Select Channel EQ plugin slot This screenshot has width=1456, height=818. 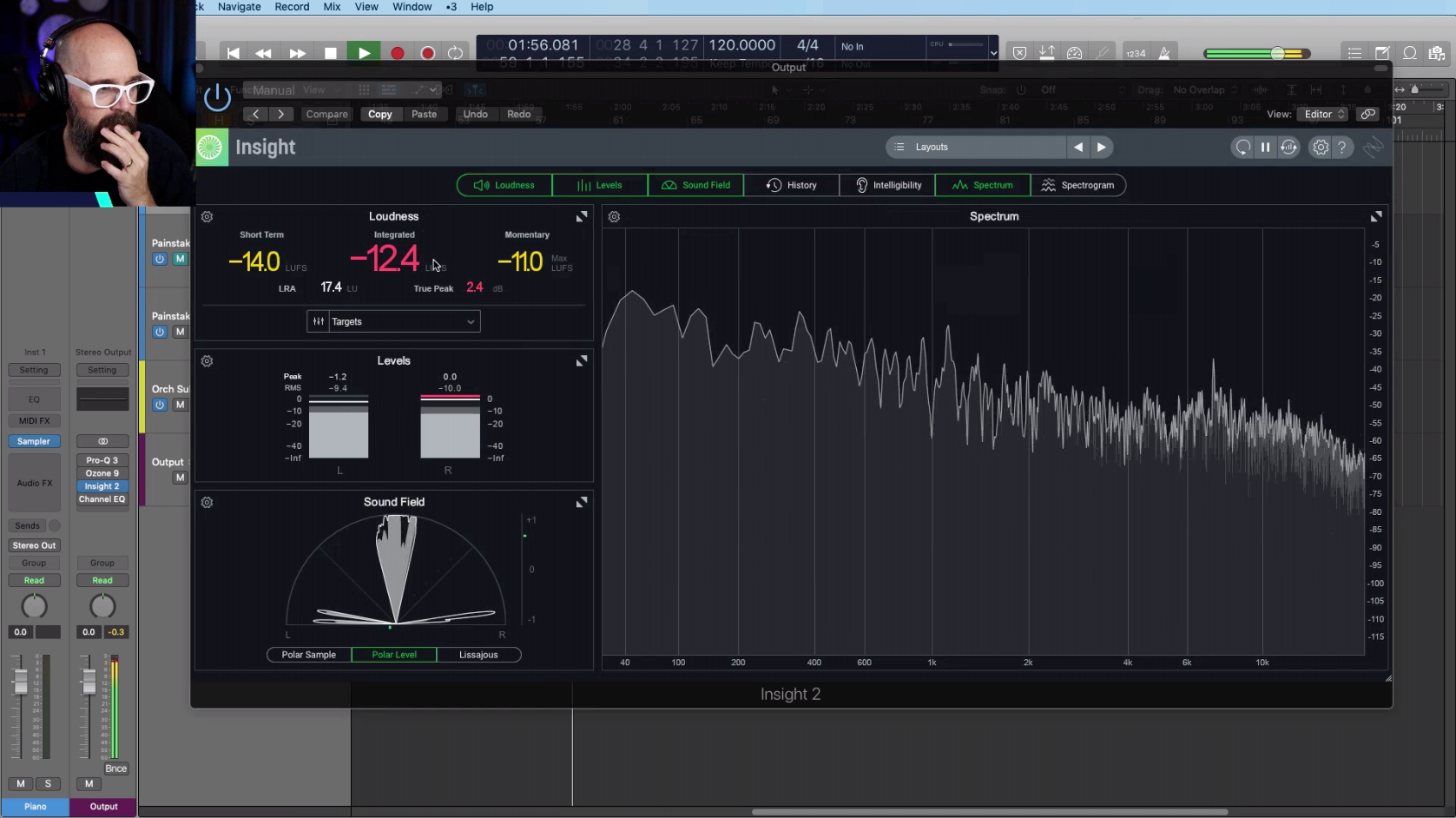(102, 499)
